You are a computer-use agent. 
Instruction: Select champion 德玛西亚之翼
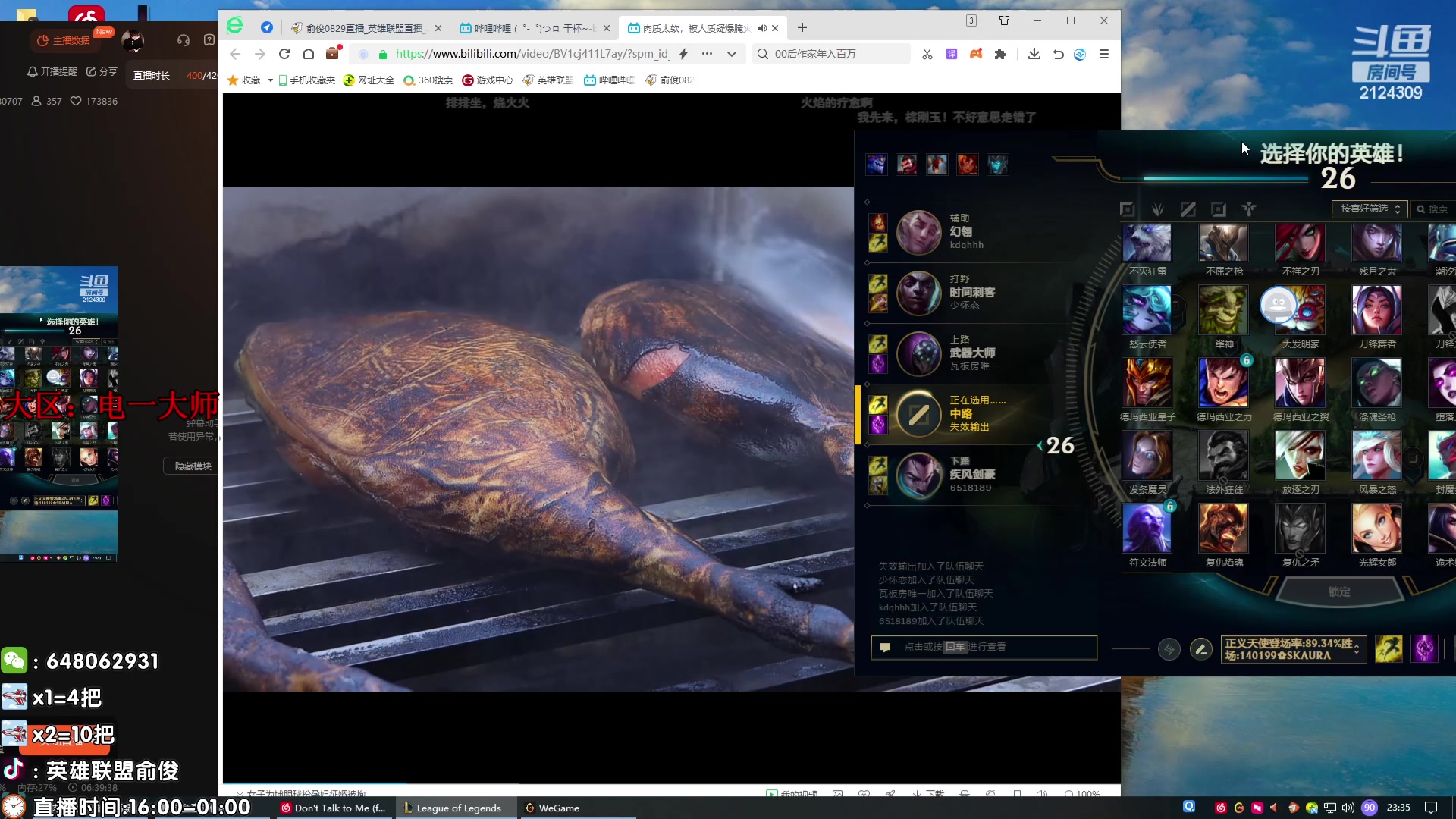[1300, 383]
